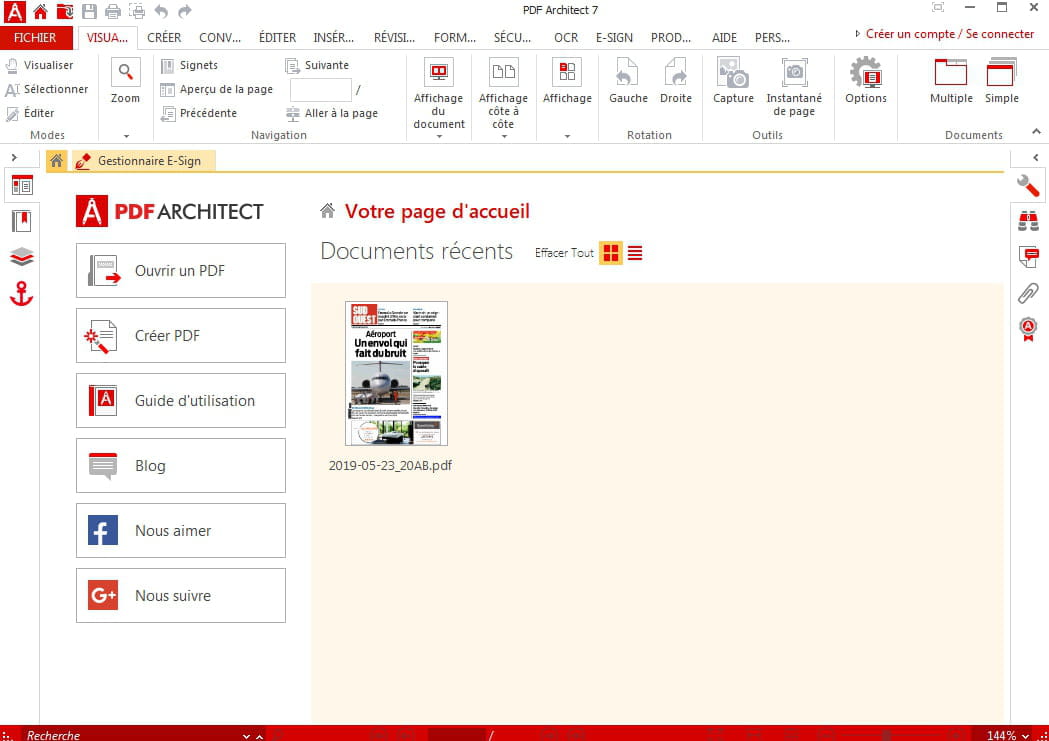
Task: Open the Options gear
Action: coord(866,81)
